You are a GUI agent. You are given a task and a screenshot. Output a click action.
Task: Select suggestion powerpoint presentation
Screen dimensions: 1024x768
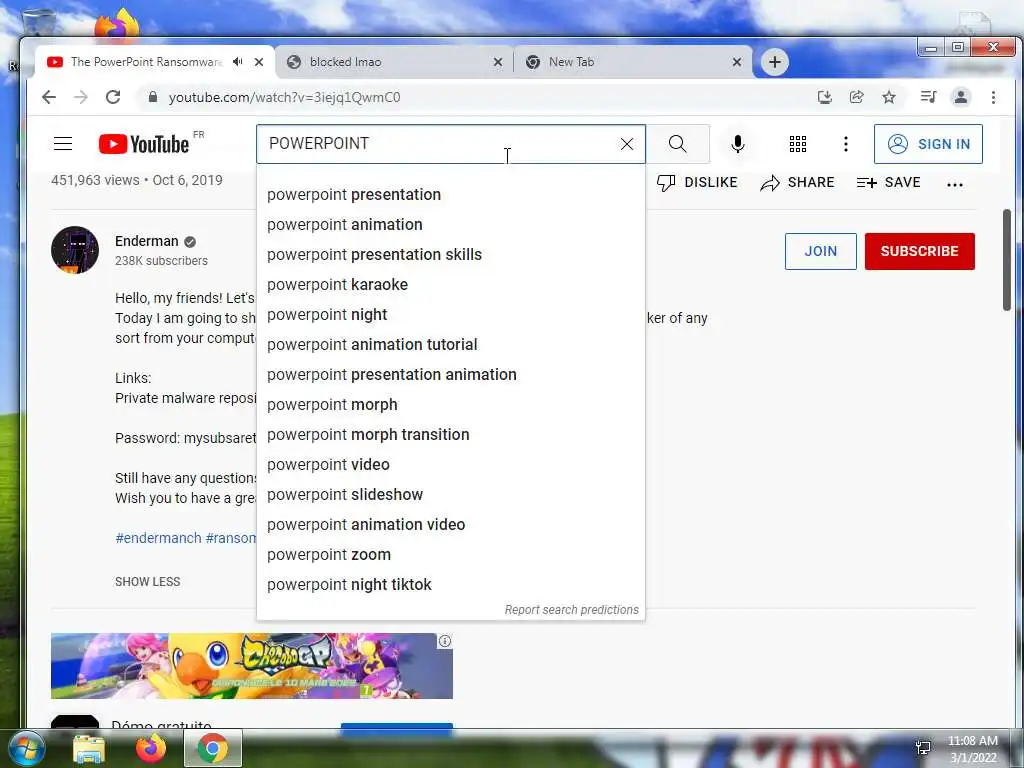[x=451, y=195]
